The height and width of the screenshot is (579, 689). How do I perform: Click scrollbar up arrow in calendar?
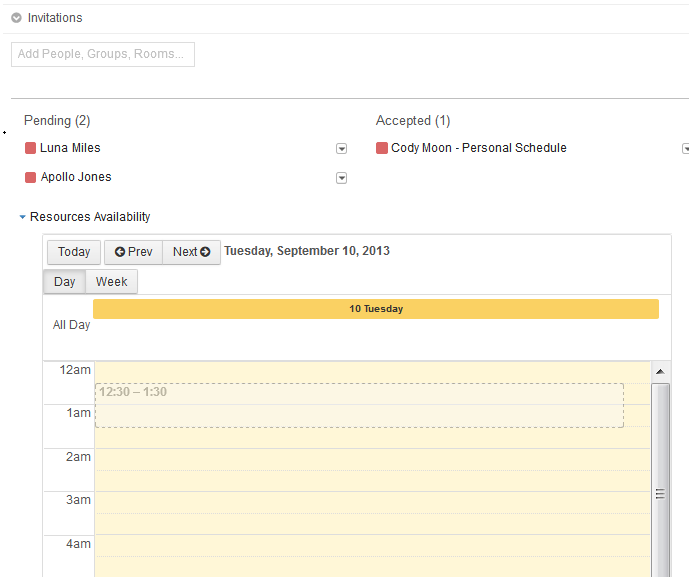pos(660,372)
